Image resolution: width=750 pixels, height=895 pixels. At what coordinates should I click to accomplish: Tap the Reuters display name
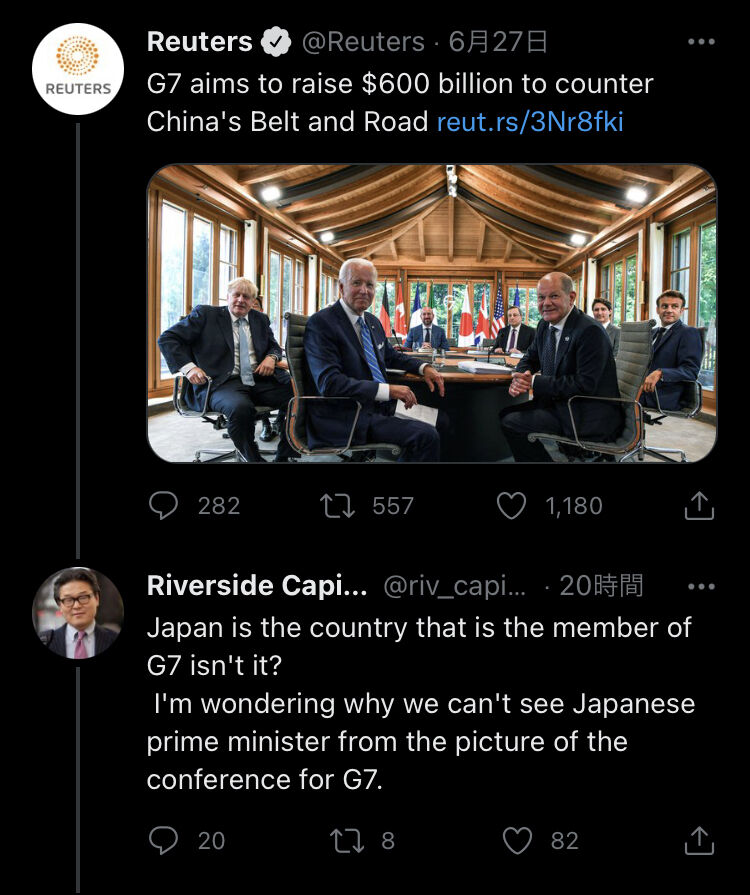pyautogui.click(x=200, y=42)
